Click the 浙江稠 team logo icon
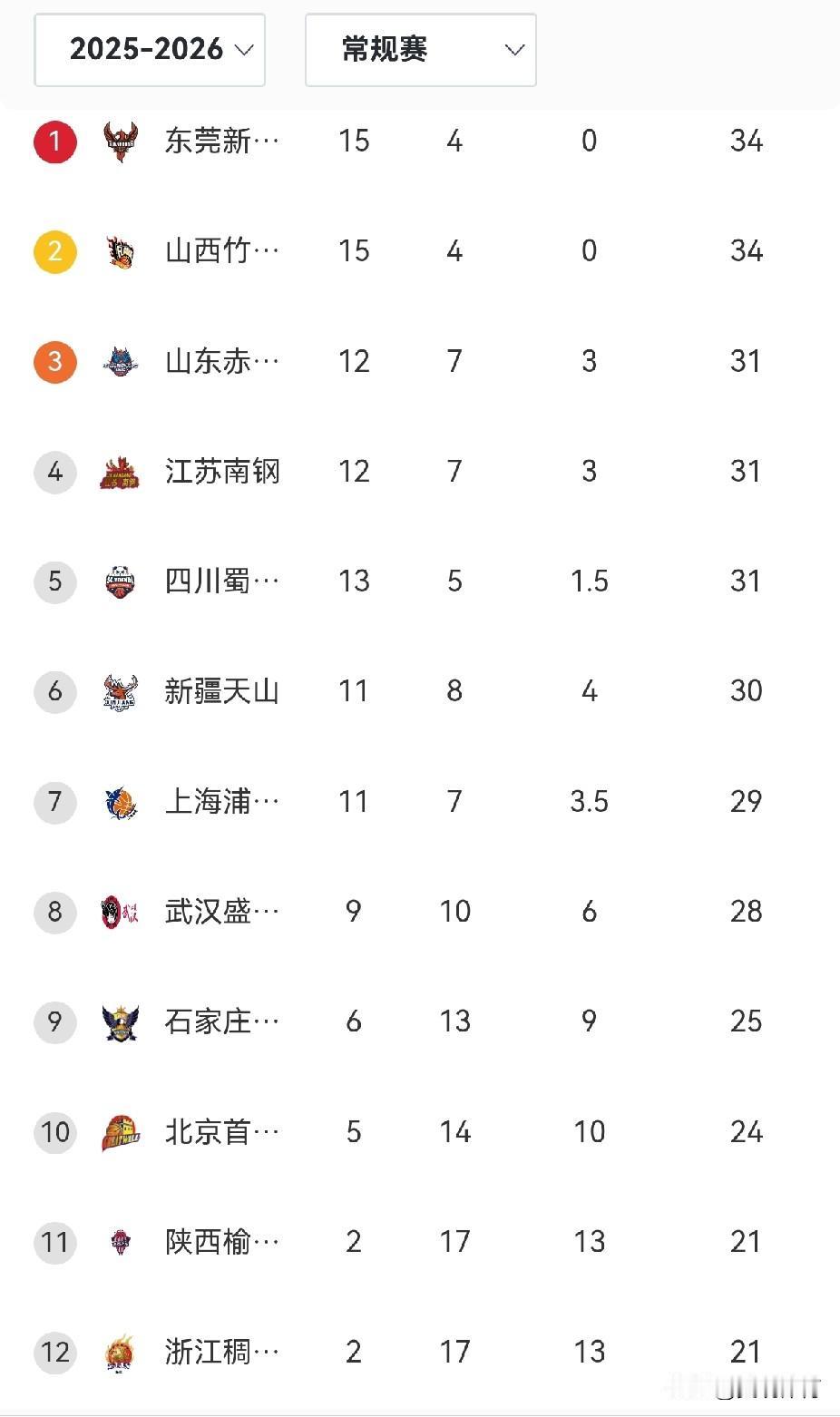The image size is (840, 1417). [120, 1353]
